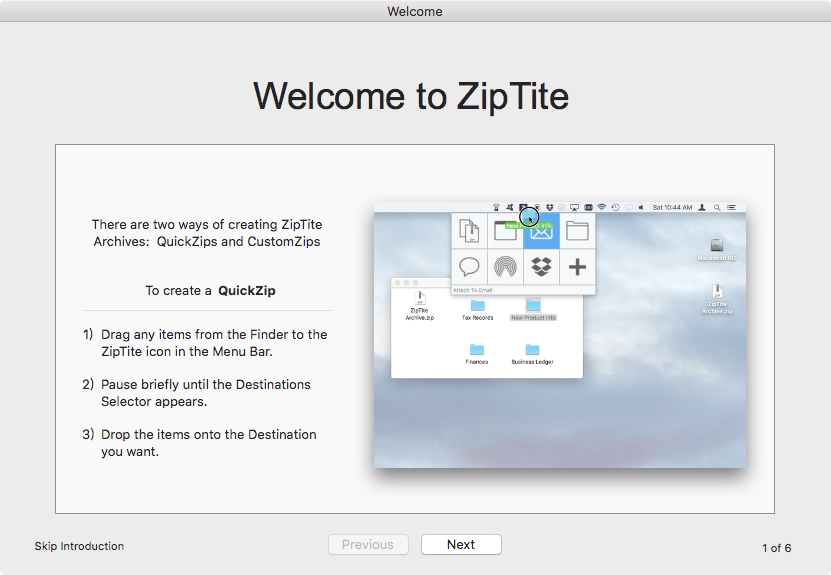Click the disabled Previous button
Image resolution: width=831 pixels, height=575 pixels.
[368, 544]
